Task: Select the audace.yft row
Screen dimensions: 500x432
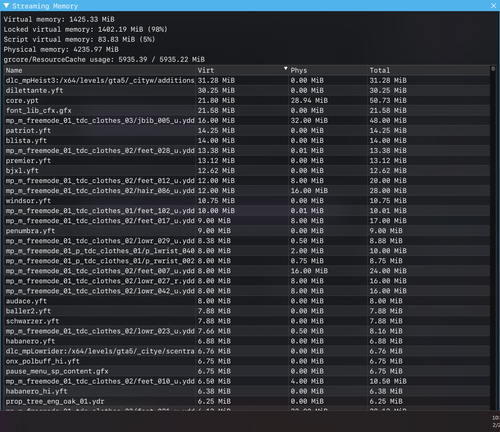Action: (x=247, y=301)
